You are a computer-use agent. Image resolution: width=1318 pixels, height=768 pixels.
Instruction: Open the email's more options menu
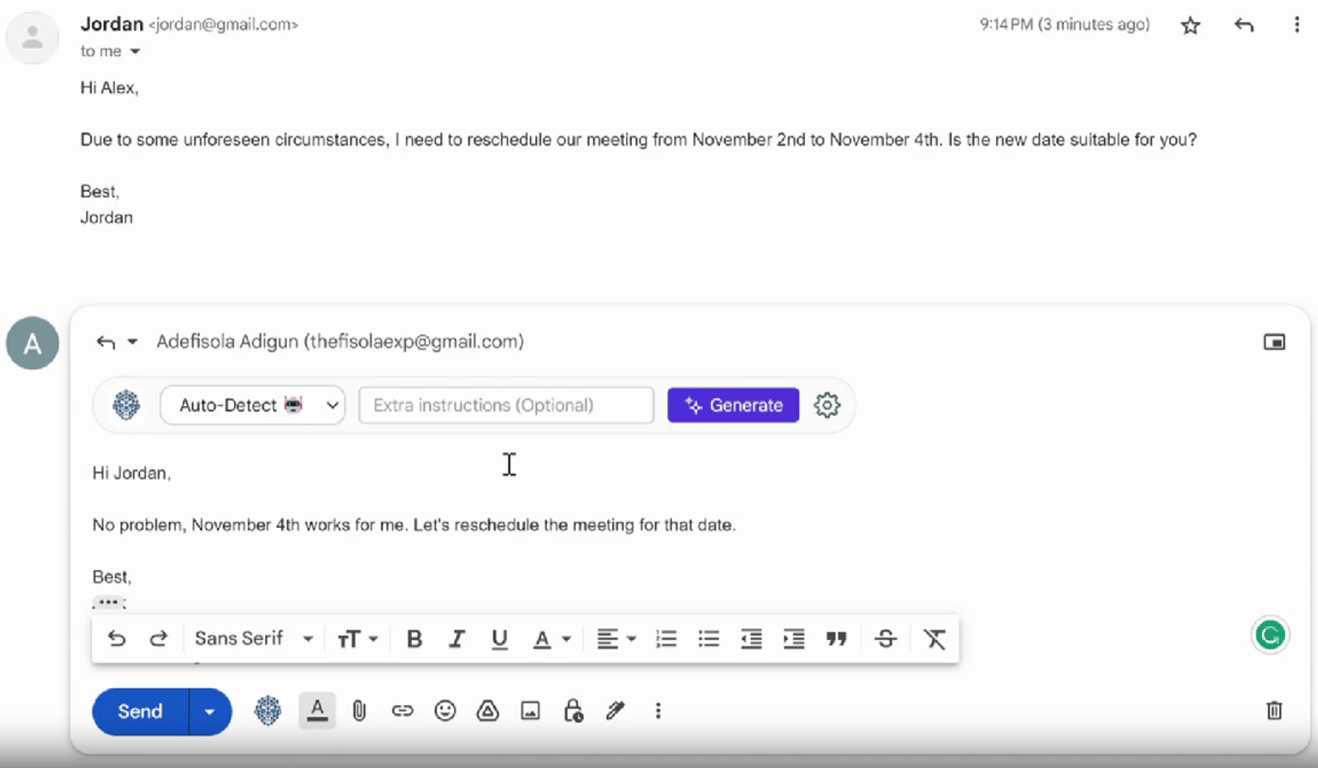pos(1297,26)
